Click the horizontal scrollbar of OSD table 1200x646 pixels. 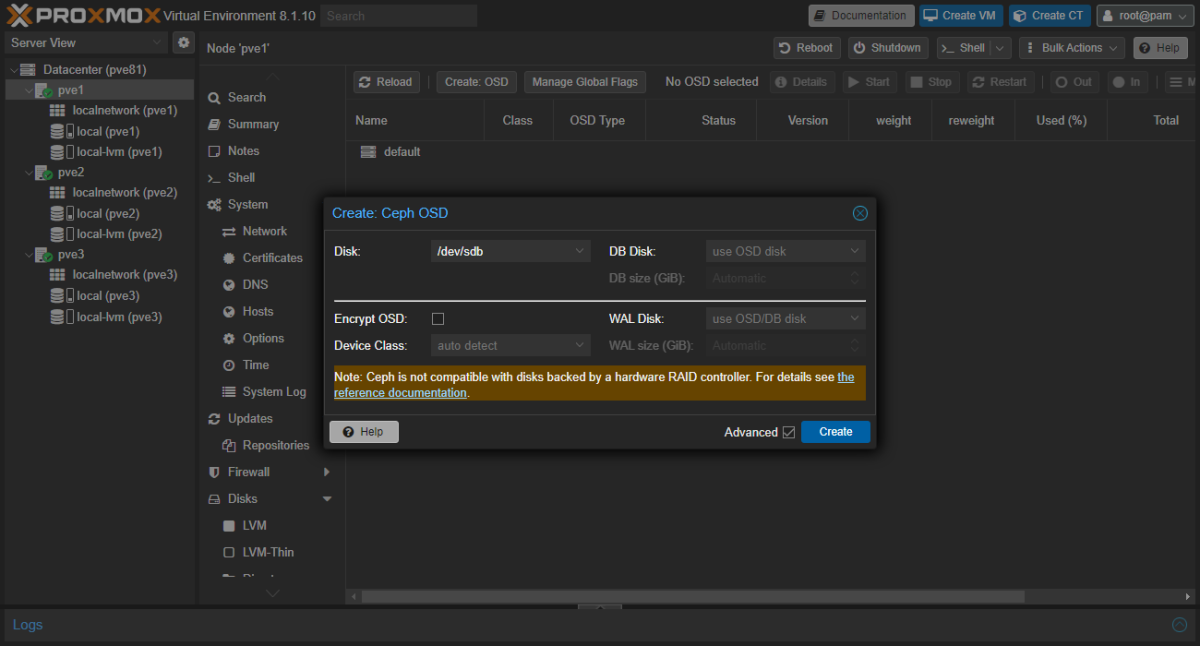693,596
